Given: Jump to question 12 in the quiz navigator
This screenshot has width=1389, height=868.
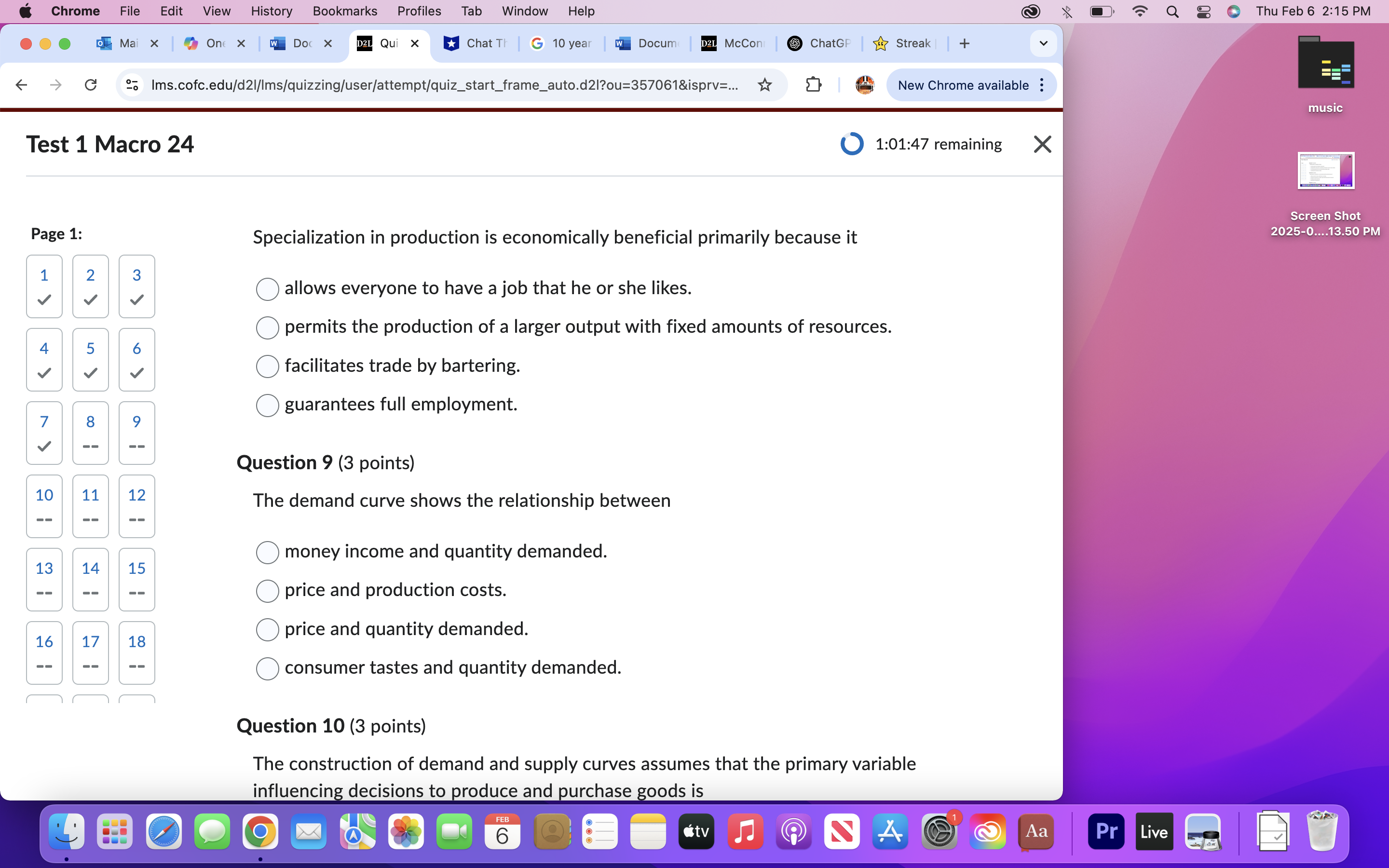Looking at the screenshot, I should coord(136,506).
